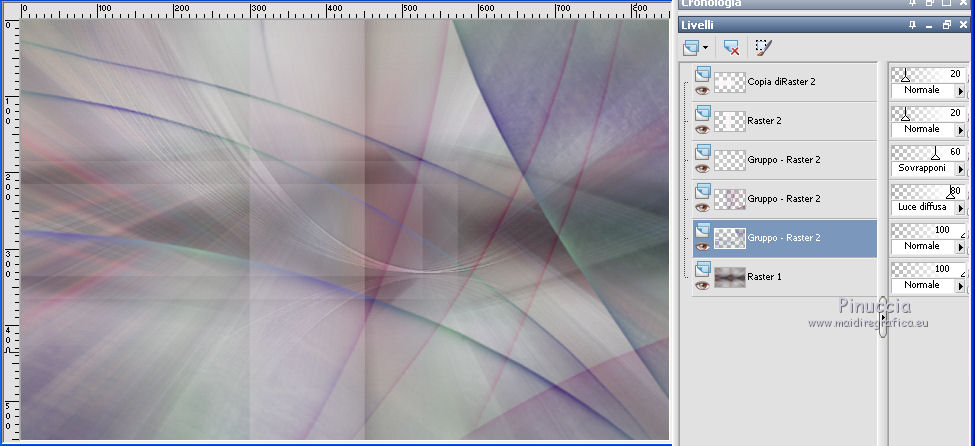This screenshot has height=446, width=975.
Task: Click the layer type icon of Copia diRaster 2
Action: tap(703, 74)
